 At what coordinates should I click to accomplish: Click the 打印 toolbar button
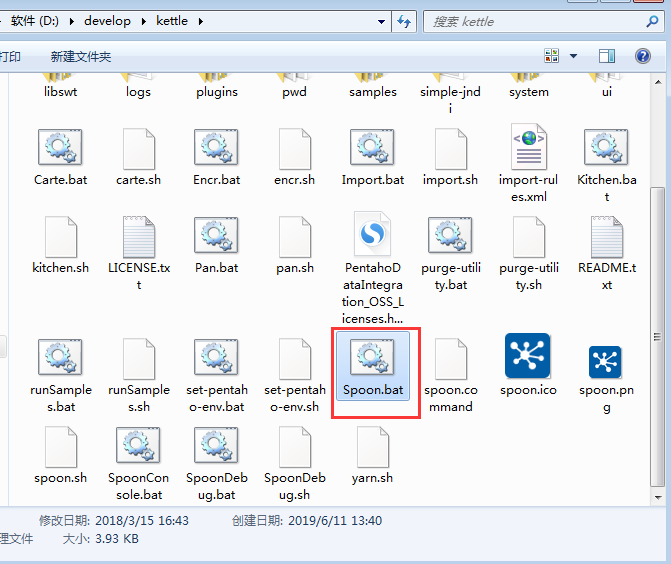pyautogui.click(x=10, y=56)
